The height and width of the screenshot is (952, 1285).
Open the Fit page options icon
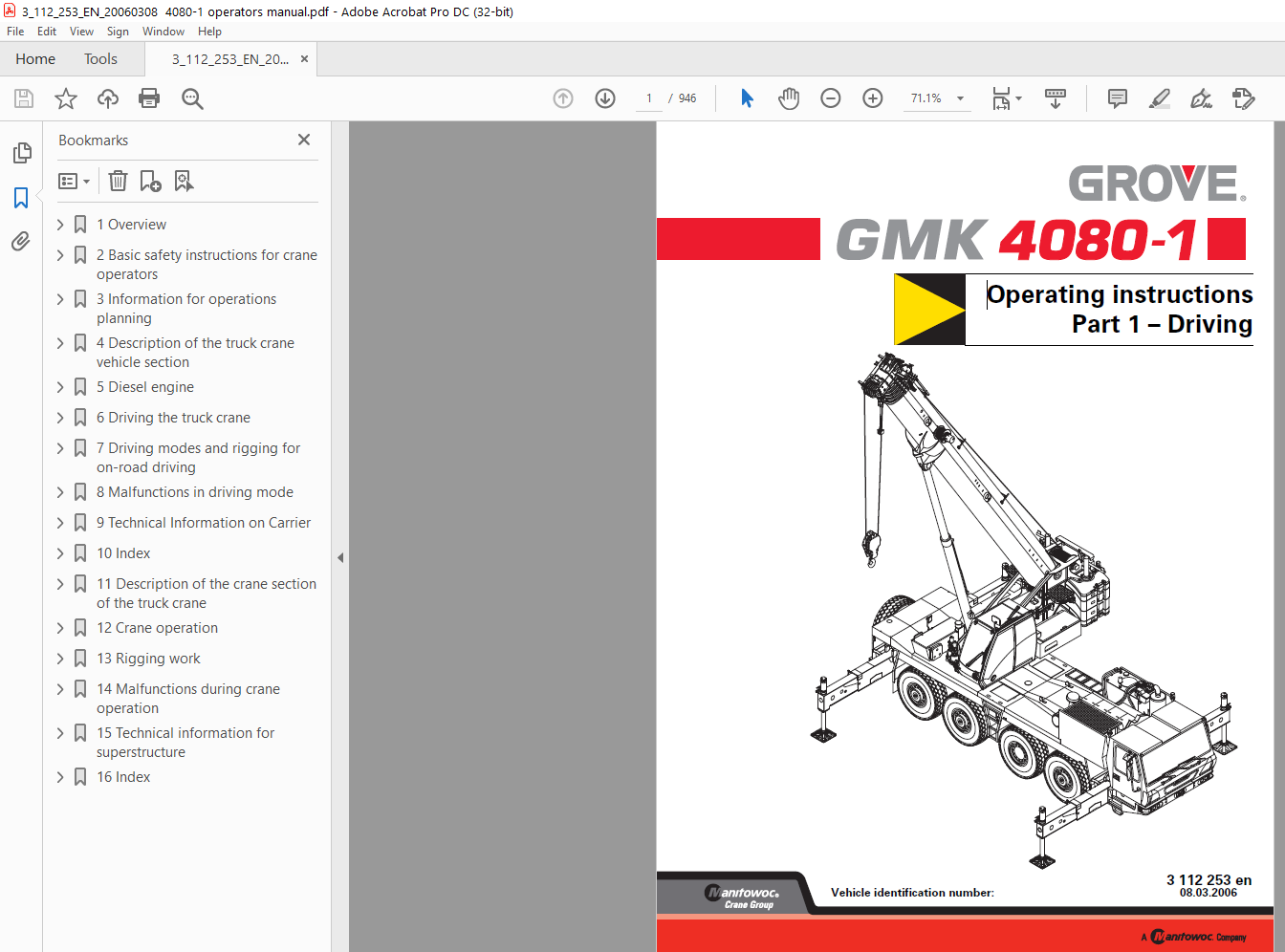(1006, 98)
